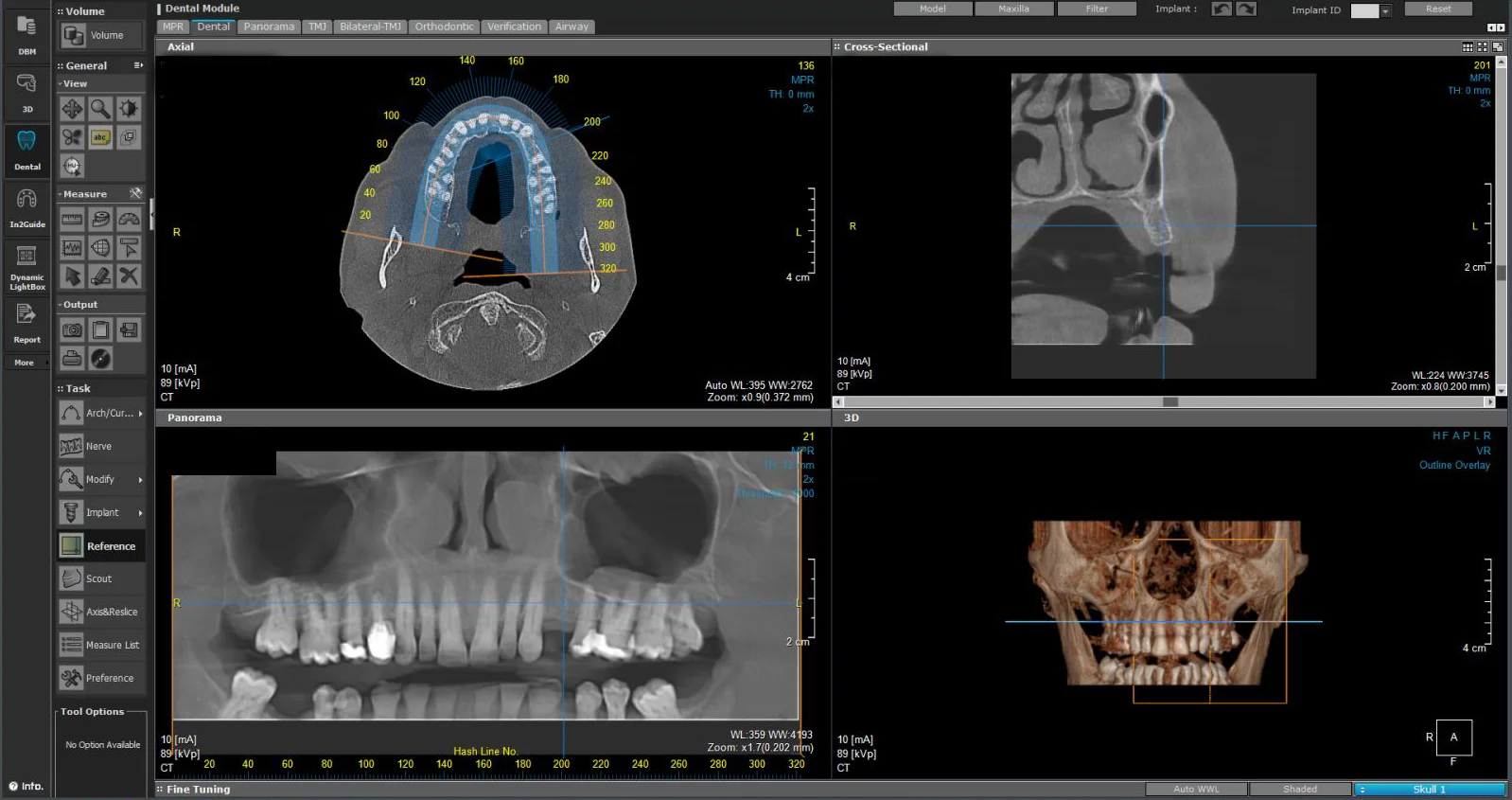
Task: Select the tape measure tool
Action: (100, 220)
